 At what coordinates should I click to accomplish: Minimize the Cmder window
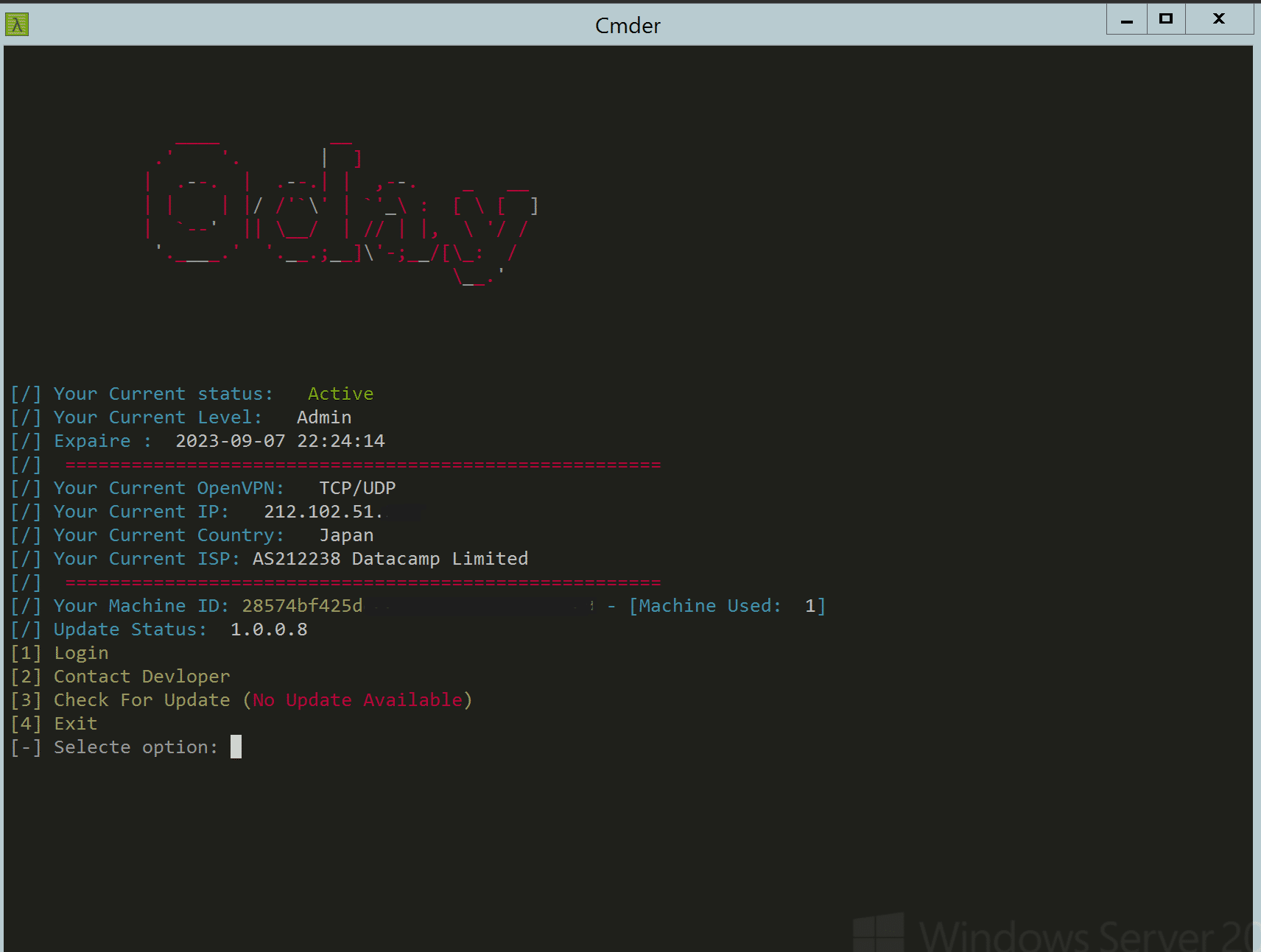point(1126,19)
